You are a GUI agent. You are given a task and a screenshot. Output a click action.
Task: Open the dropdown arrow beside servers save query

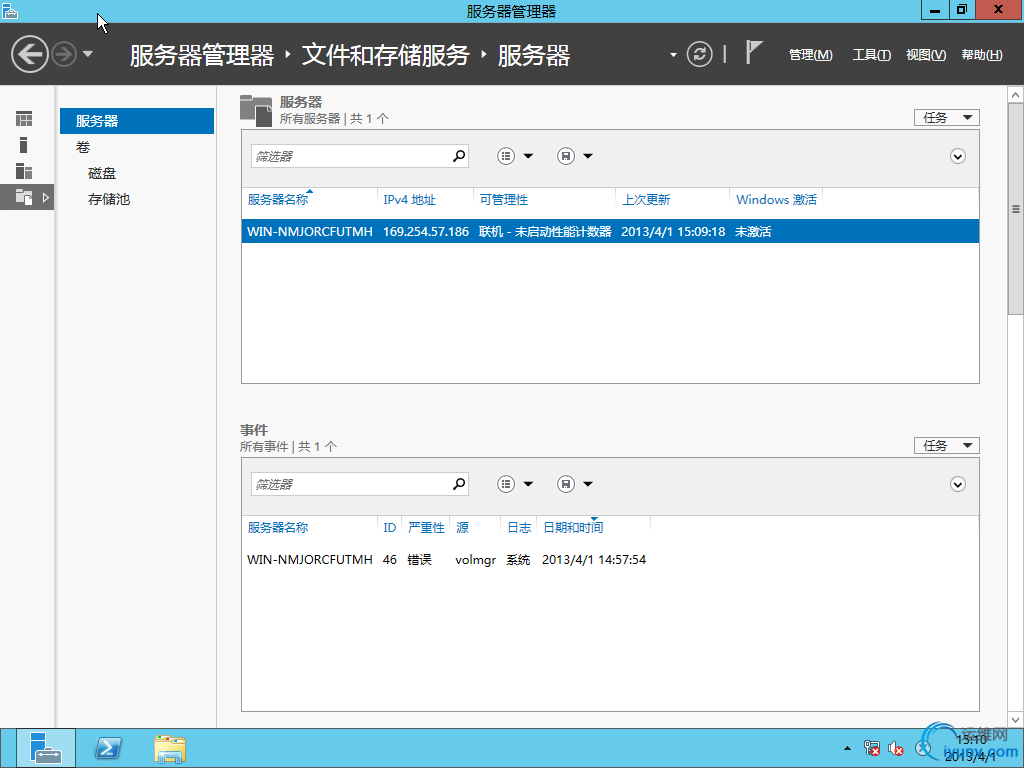pyautogui.click(x=588, y=156)
